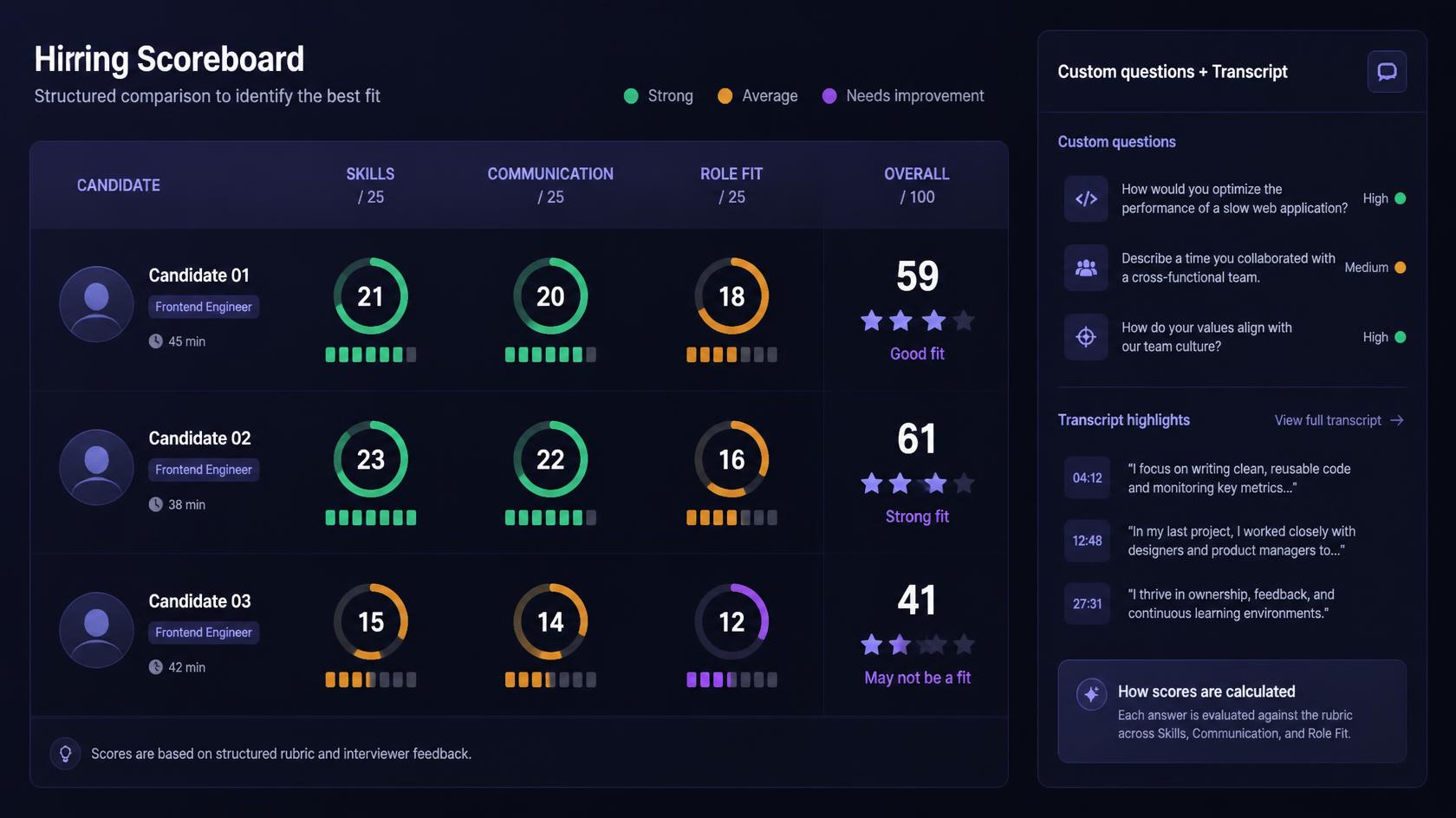Jump to transcript timestamp 12:48

pos(1087,541)
